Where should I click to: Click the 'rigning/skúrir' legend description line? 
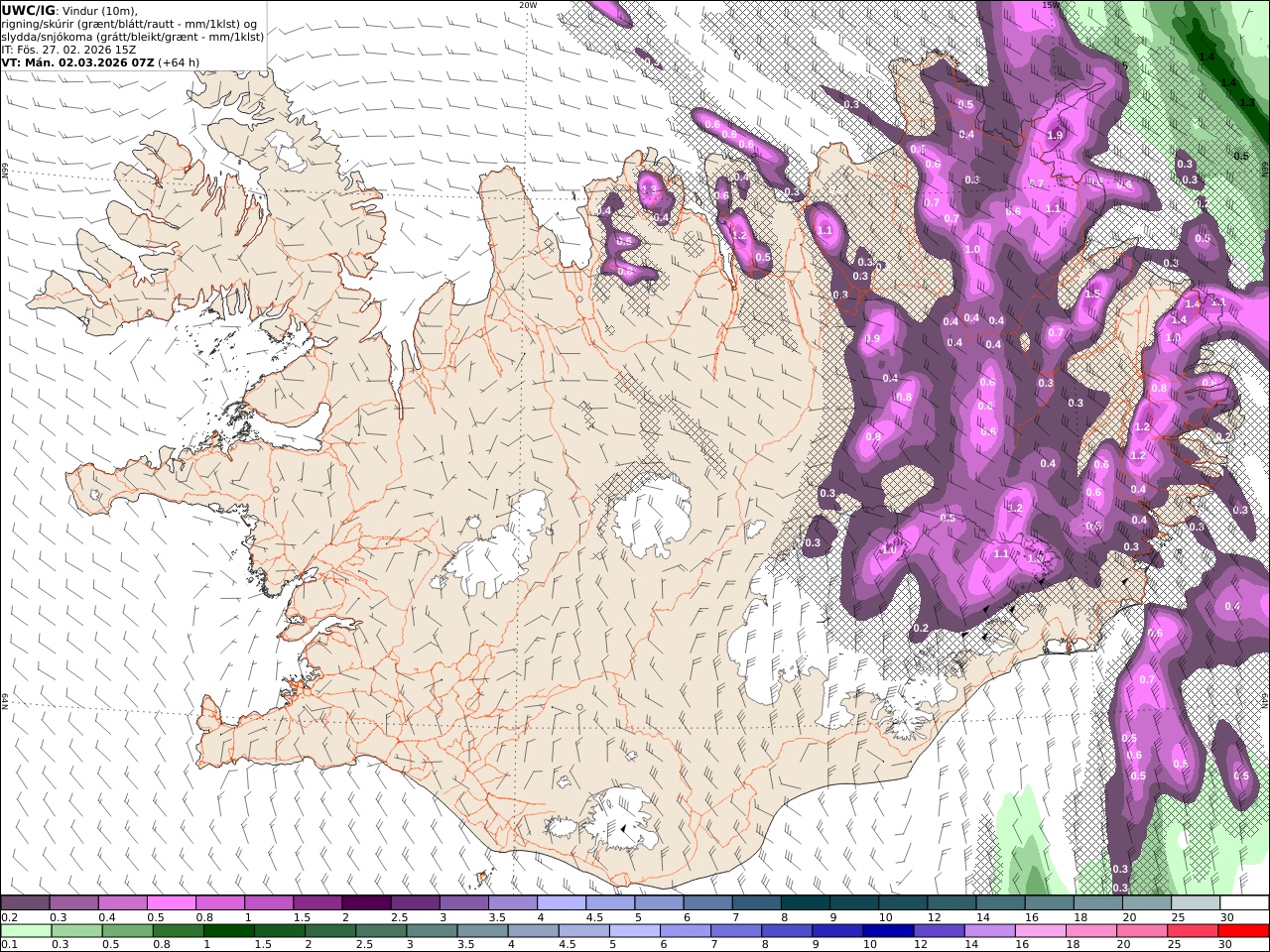[130, 23]
